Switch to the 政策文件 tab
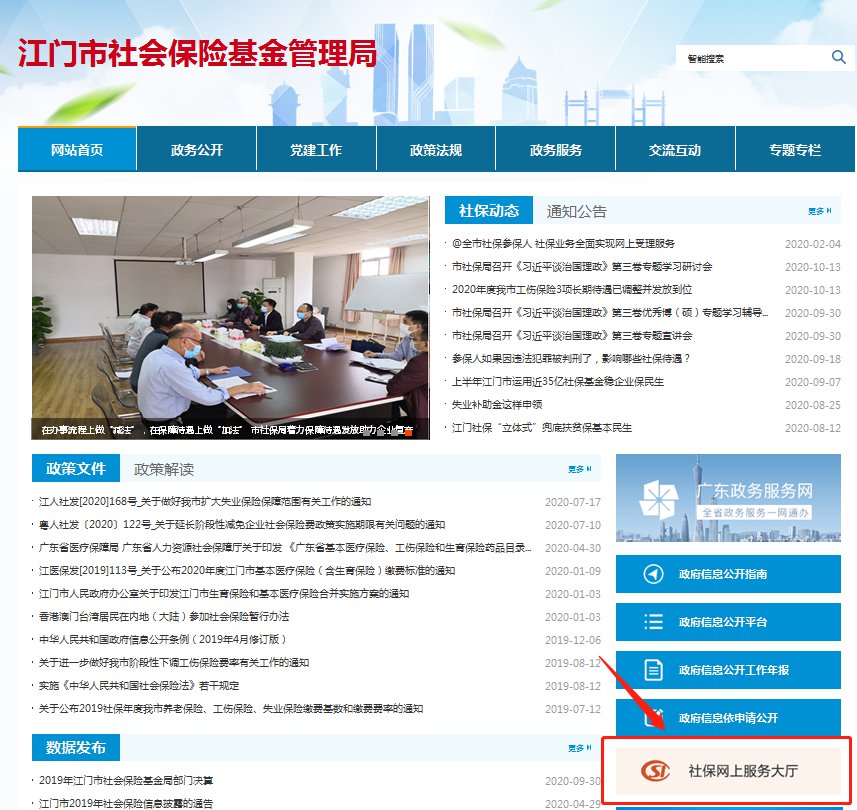Image resolution: width=857 pixels, height=810 pixels. click(x=76, y=468)
